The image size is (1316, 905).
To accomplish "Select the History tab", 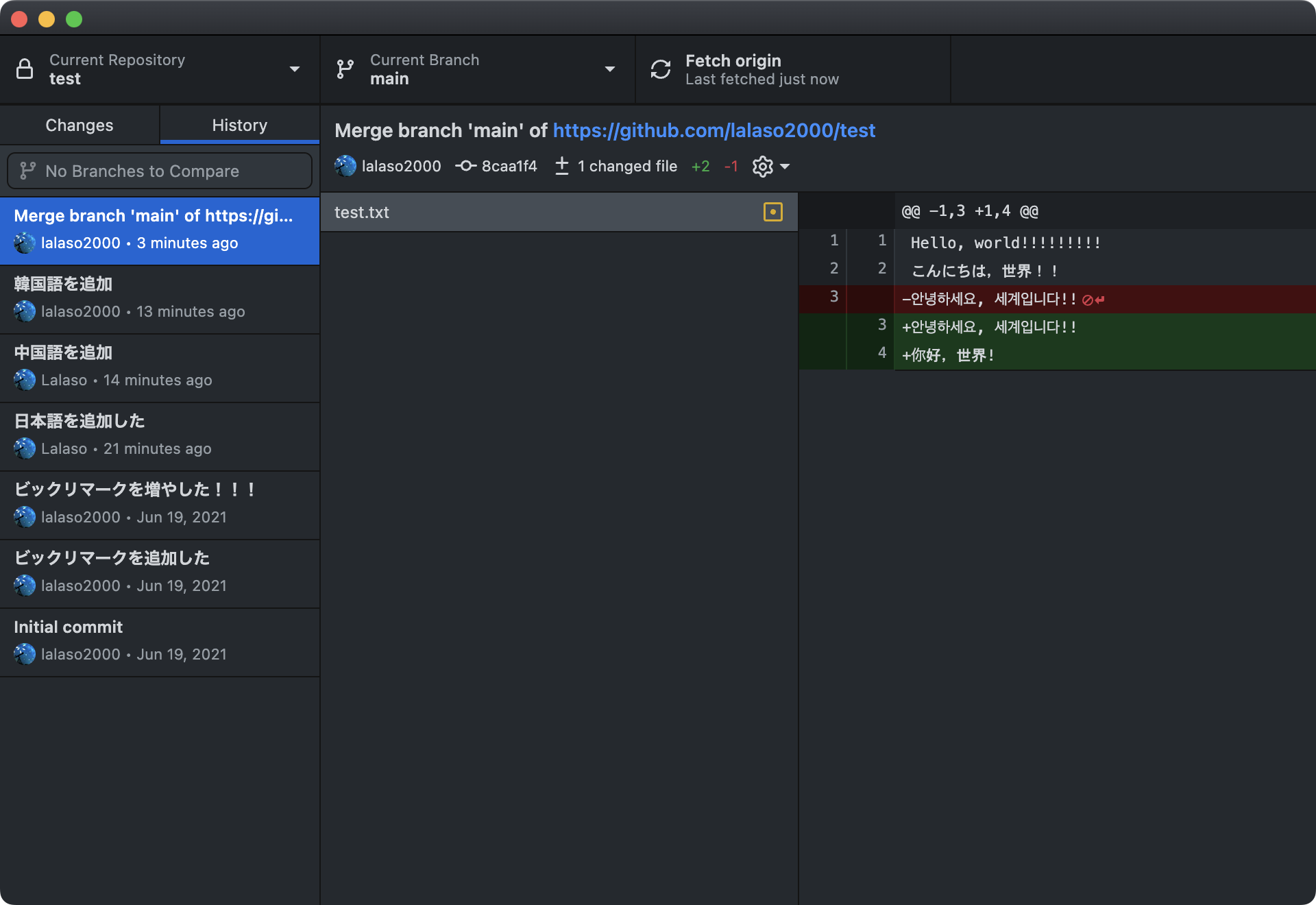I will [240, 125].
